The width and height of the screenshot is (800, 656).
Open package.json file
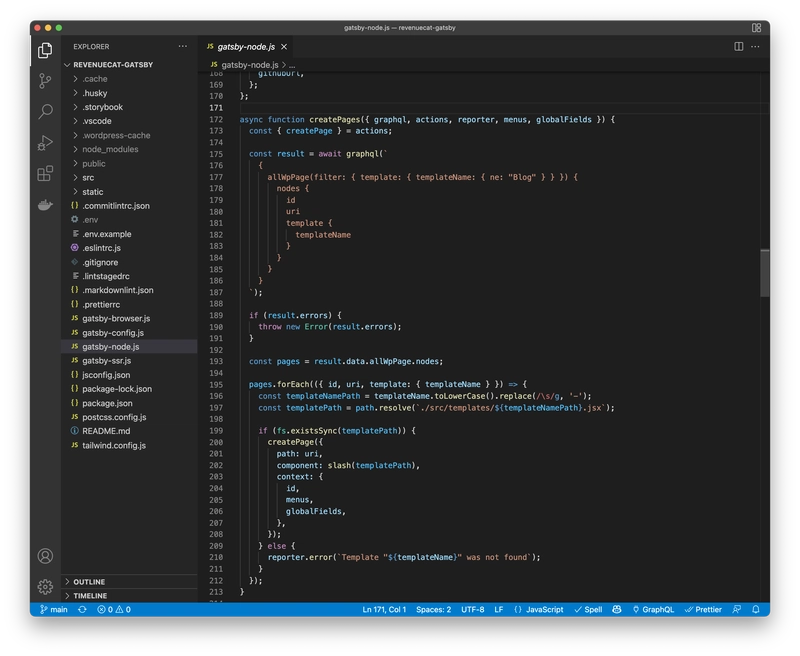(x=129, y=403)
